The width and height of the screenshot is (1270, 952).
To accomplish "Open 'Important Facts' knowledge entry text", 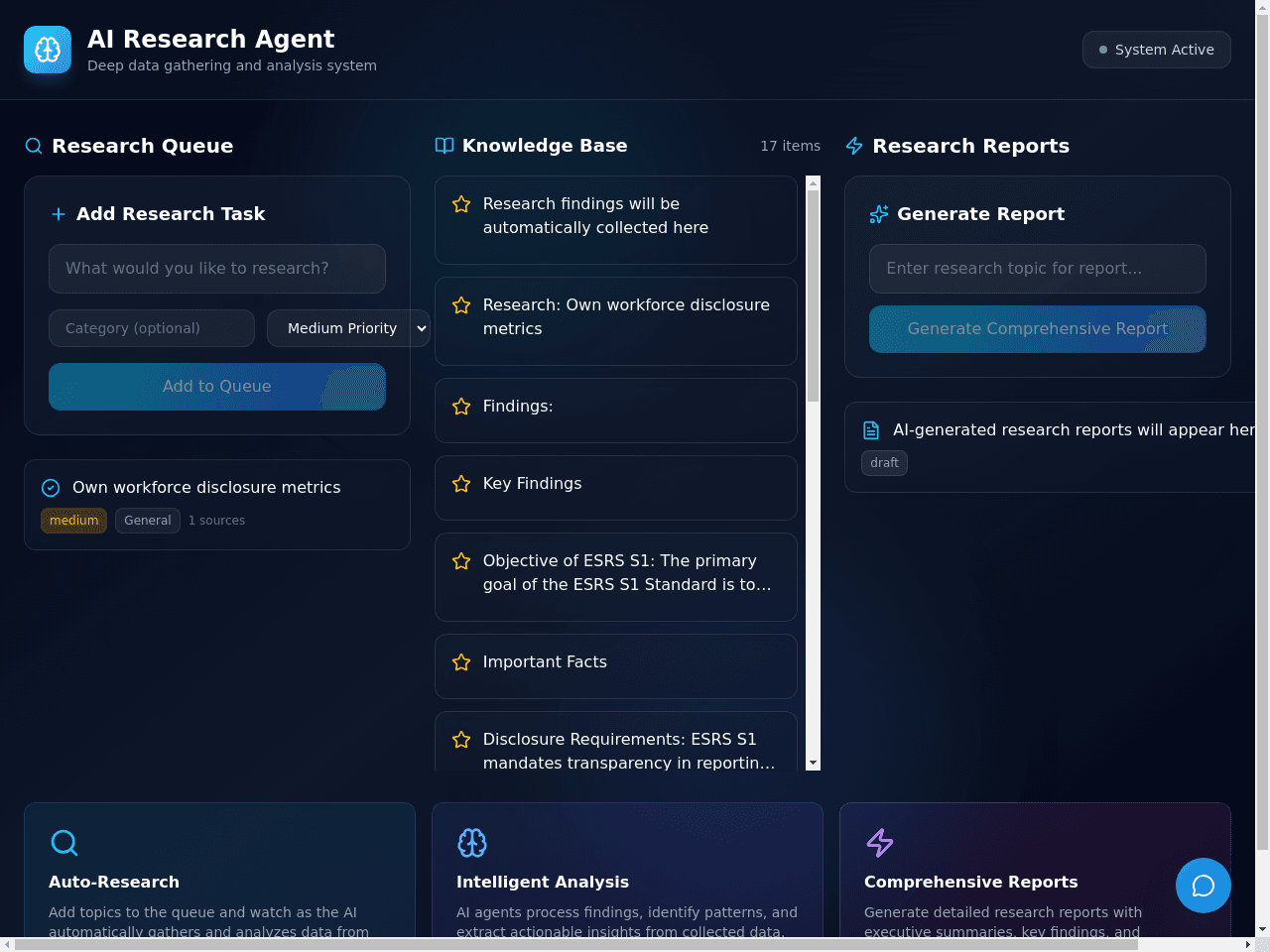I will (x=545, y=662).
